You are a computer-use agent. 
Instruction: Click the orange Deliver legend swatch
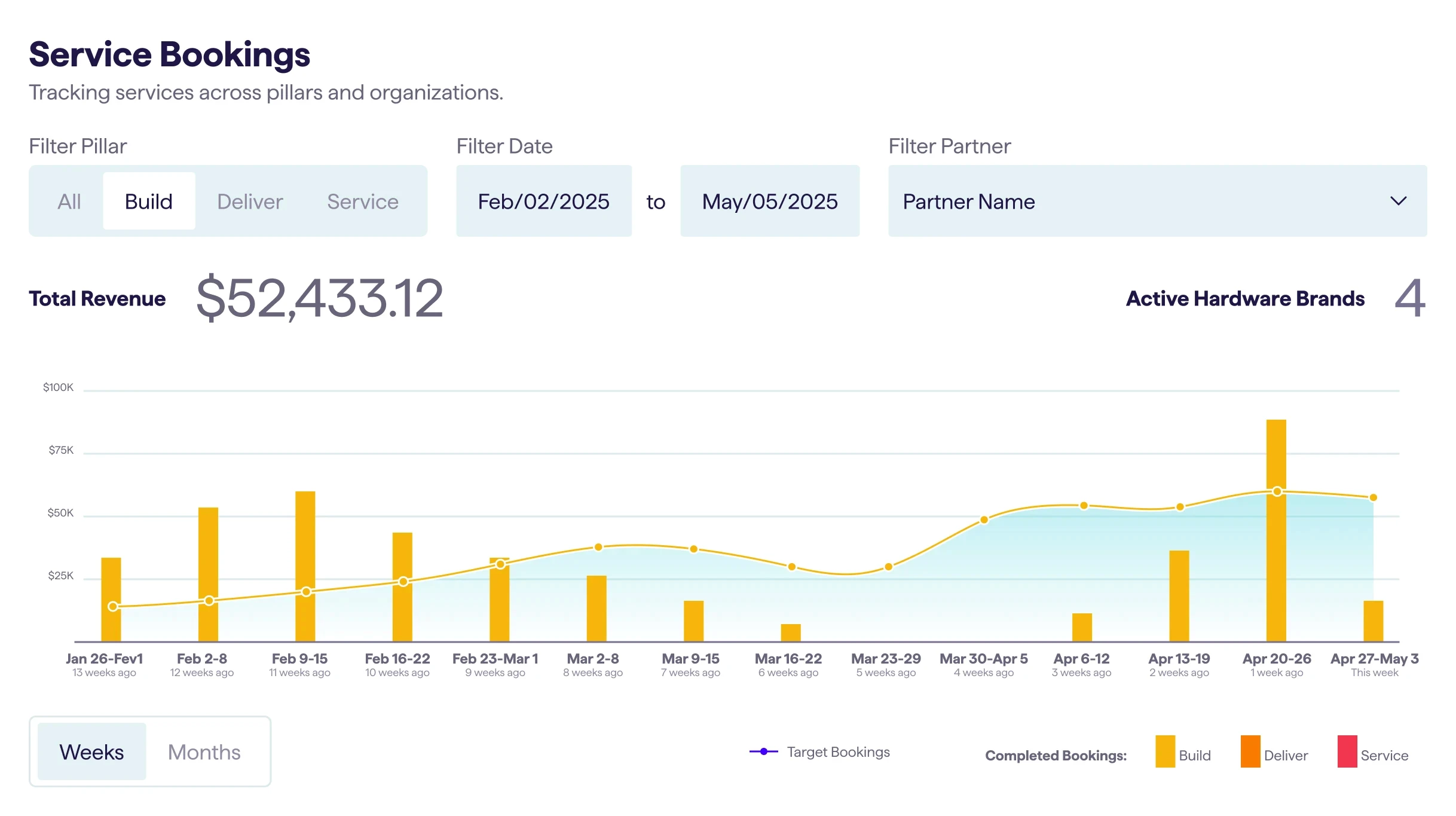click(x=1250, y=751)
